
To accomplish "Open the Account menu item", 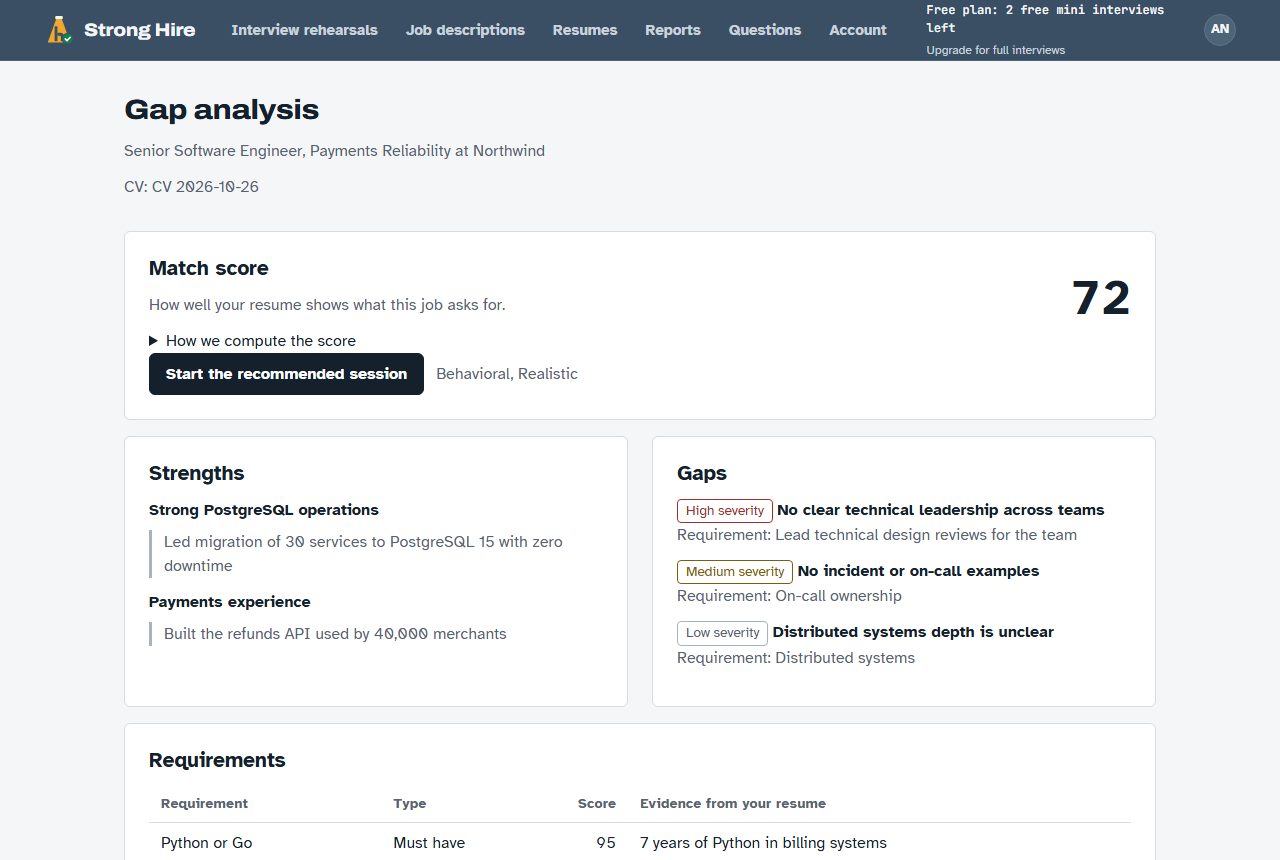I will (x=858, y=30).
